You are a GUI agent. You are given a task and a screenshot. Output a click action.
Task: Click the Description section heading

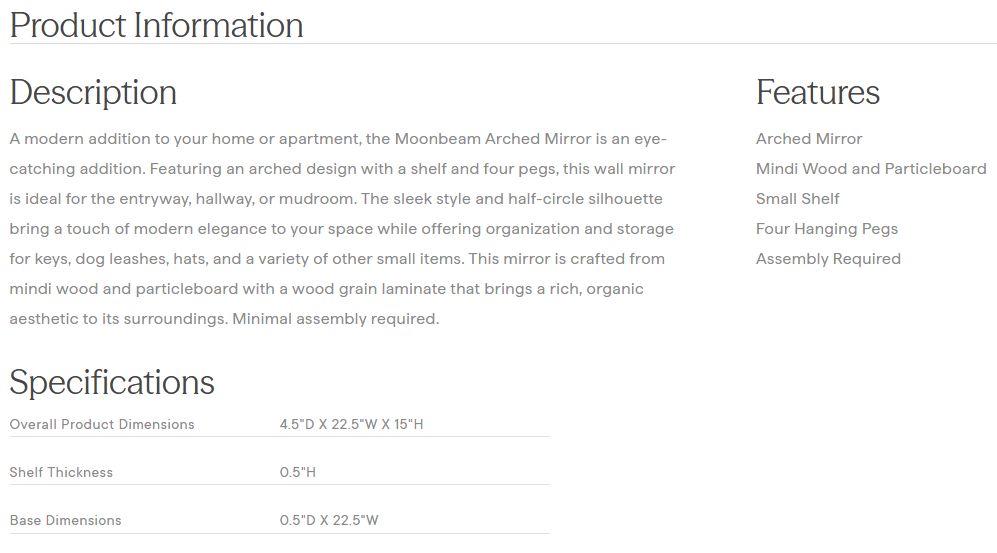[93, 92]
